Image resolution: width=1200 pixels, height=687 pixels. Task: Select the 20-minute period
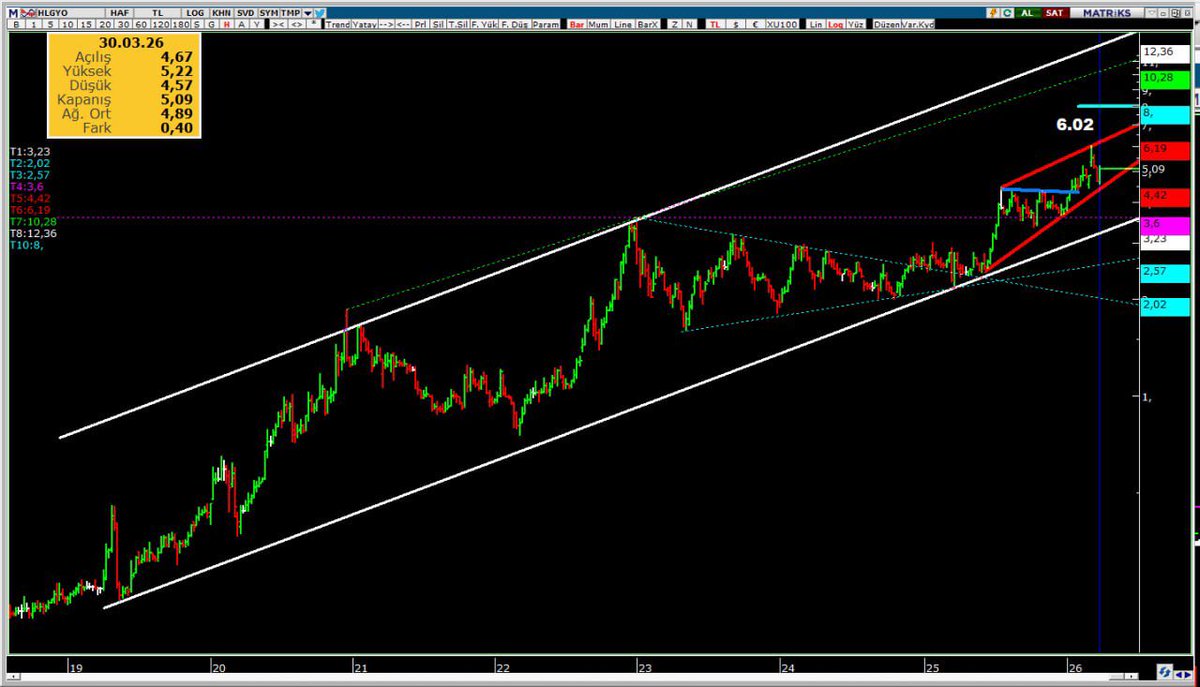click(106, 24)
